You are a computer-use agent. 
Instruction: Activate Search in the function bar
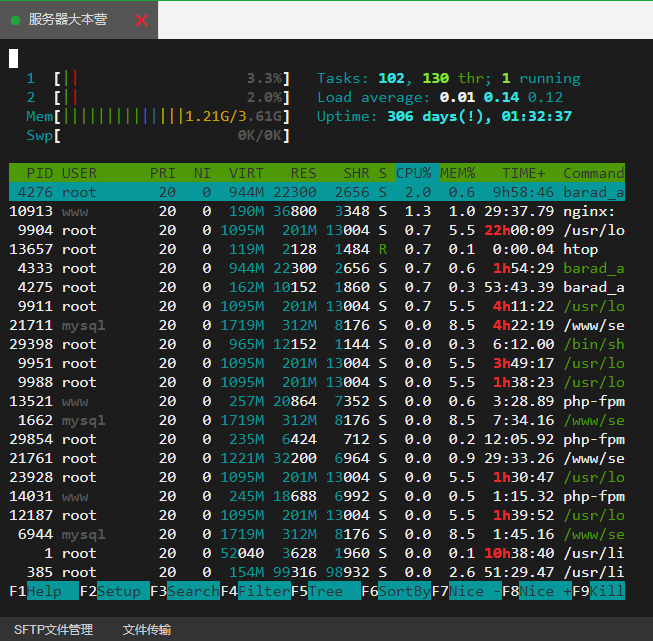(x=192, y=591)
